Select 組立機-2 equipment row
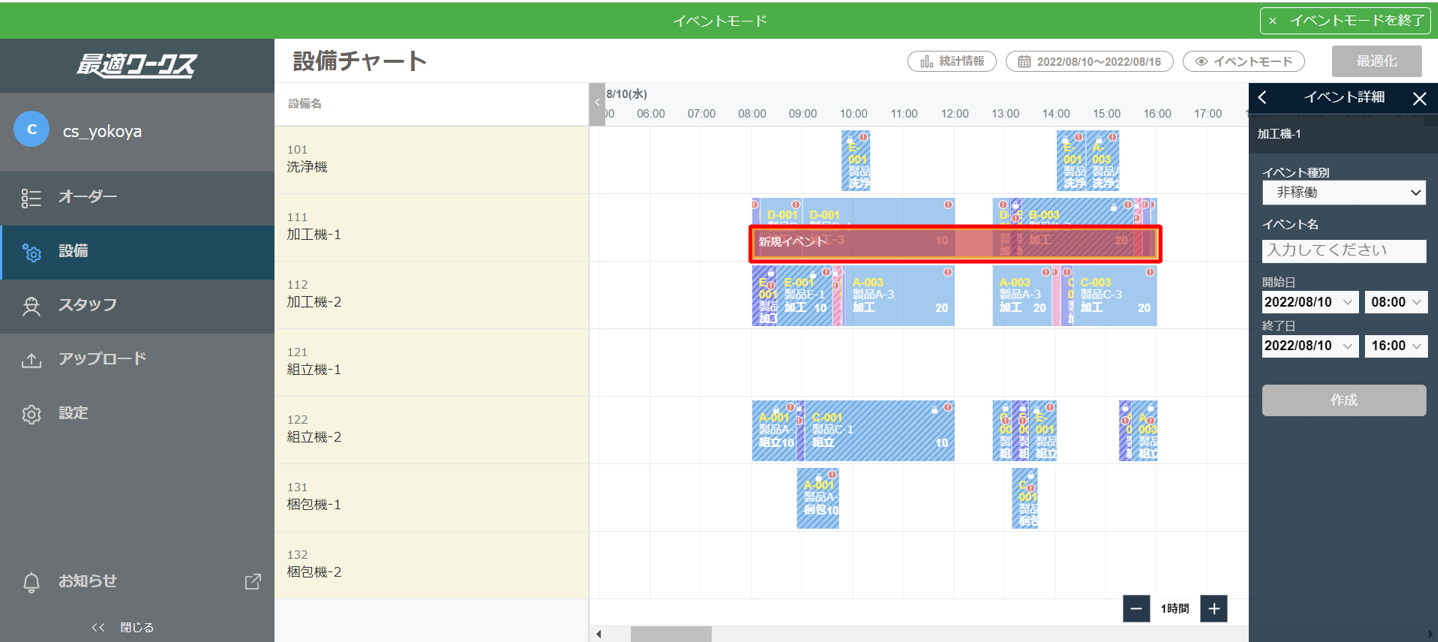The width and height of the screenshot is (1438, 642). click(x=432, y=430)
